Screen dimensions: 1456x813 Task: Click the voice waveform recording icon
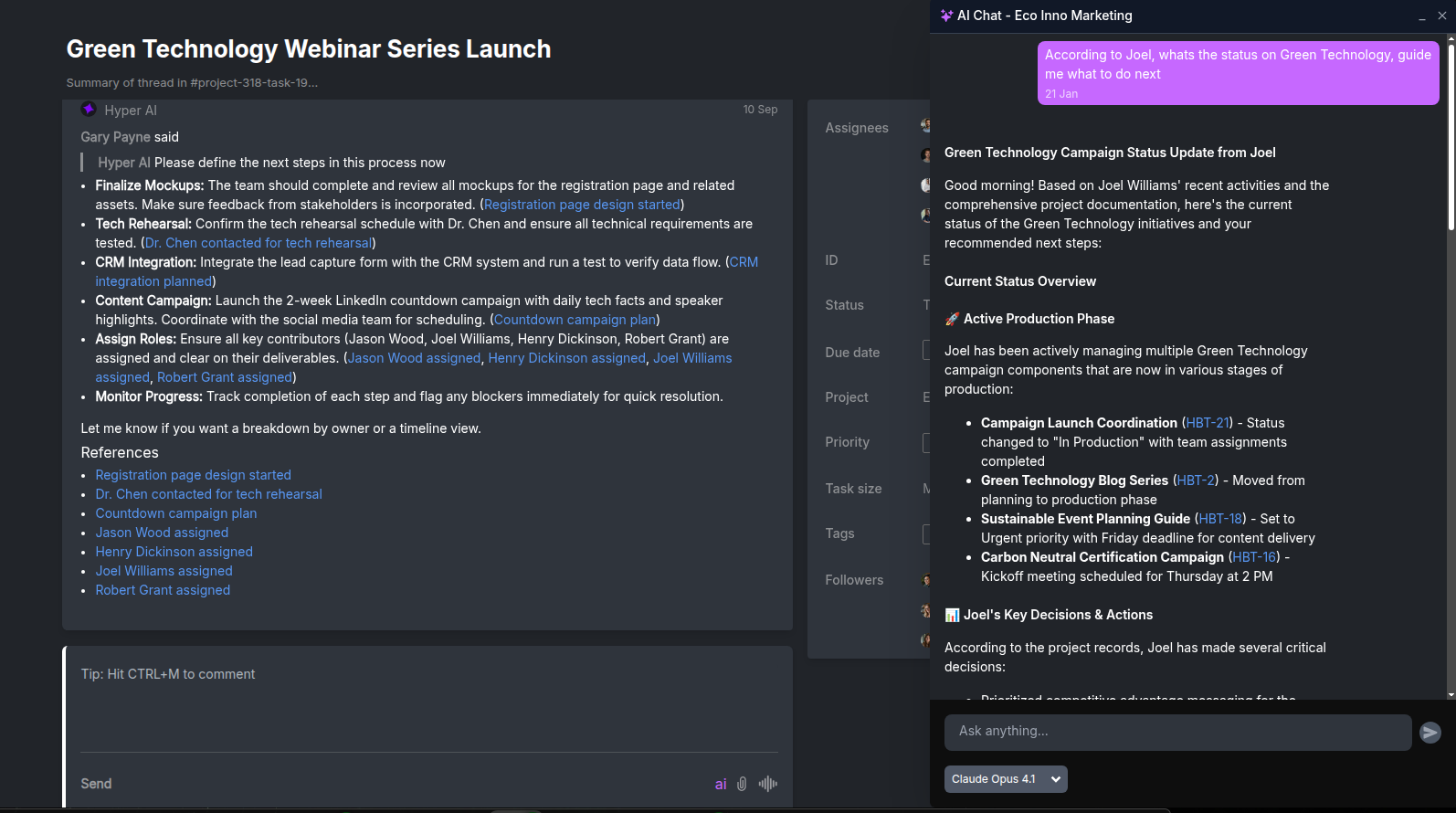click(x=768, y=784)
